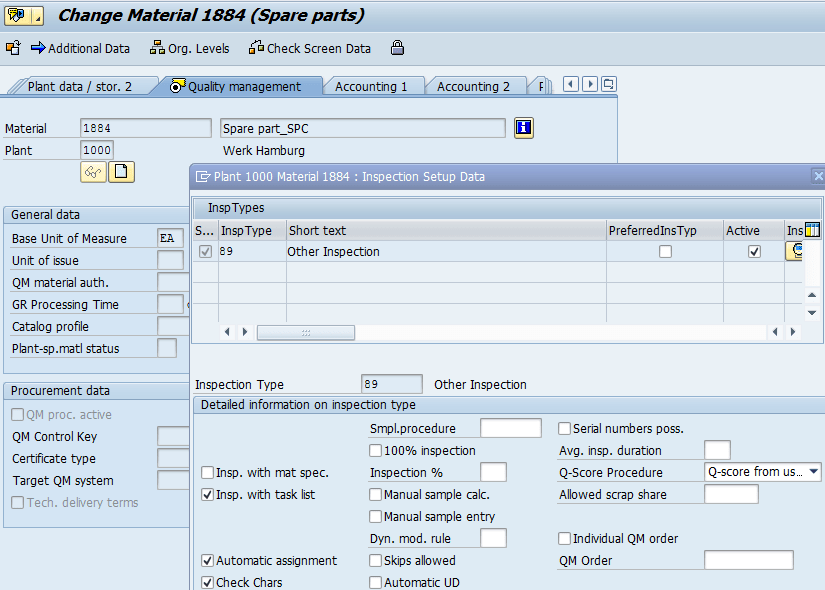Click the Avg. insp. duration field

coord(717,450)
